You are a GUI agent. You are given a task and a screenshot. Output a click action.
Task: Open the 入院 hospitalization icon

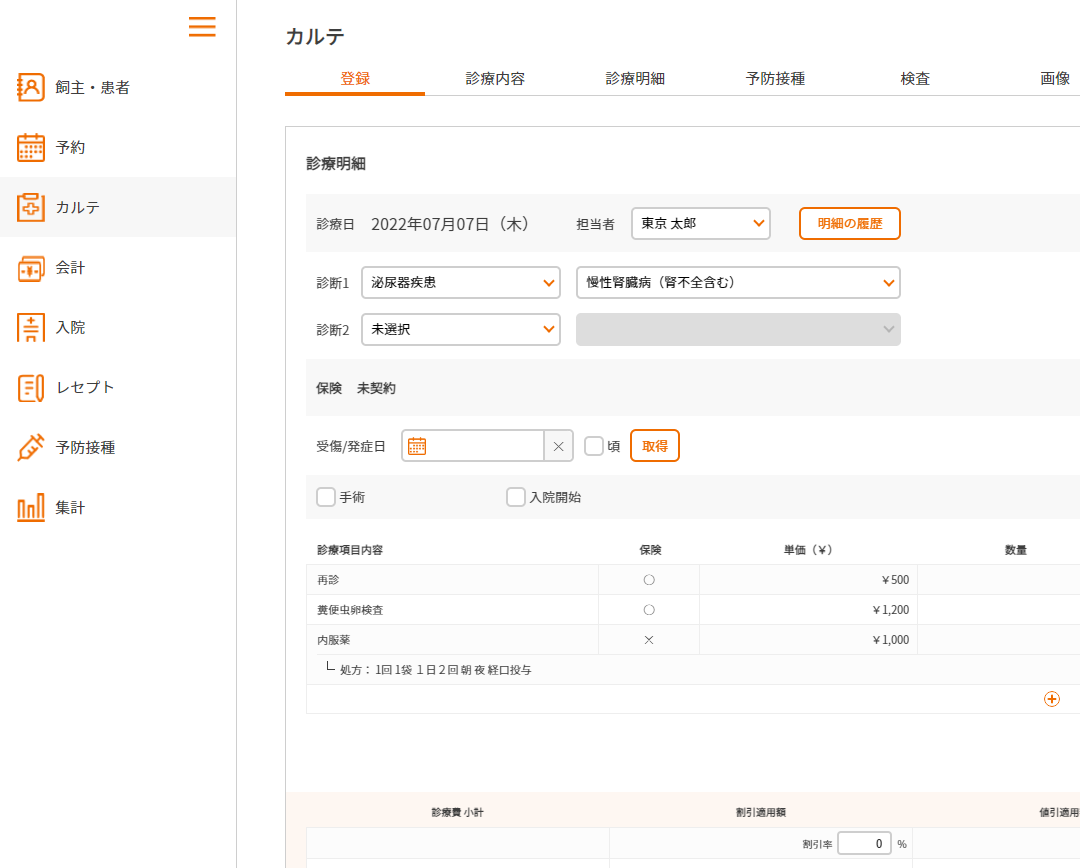[30, 327]
